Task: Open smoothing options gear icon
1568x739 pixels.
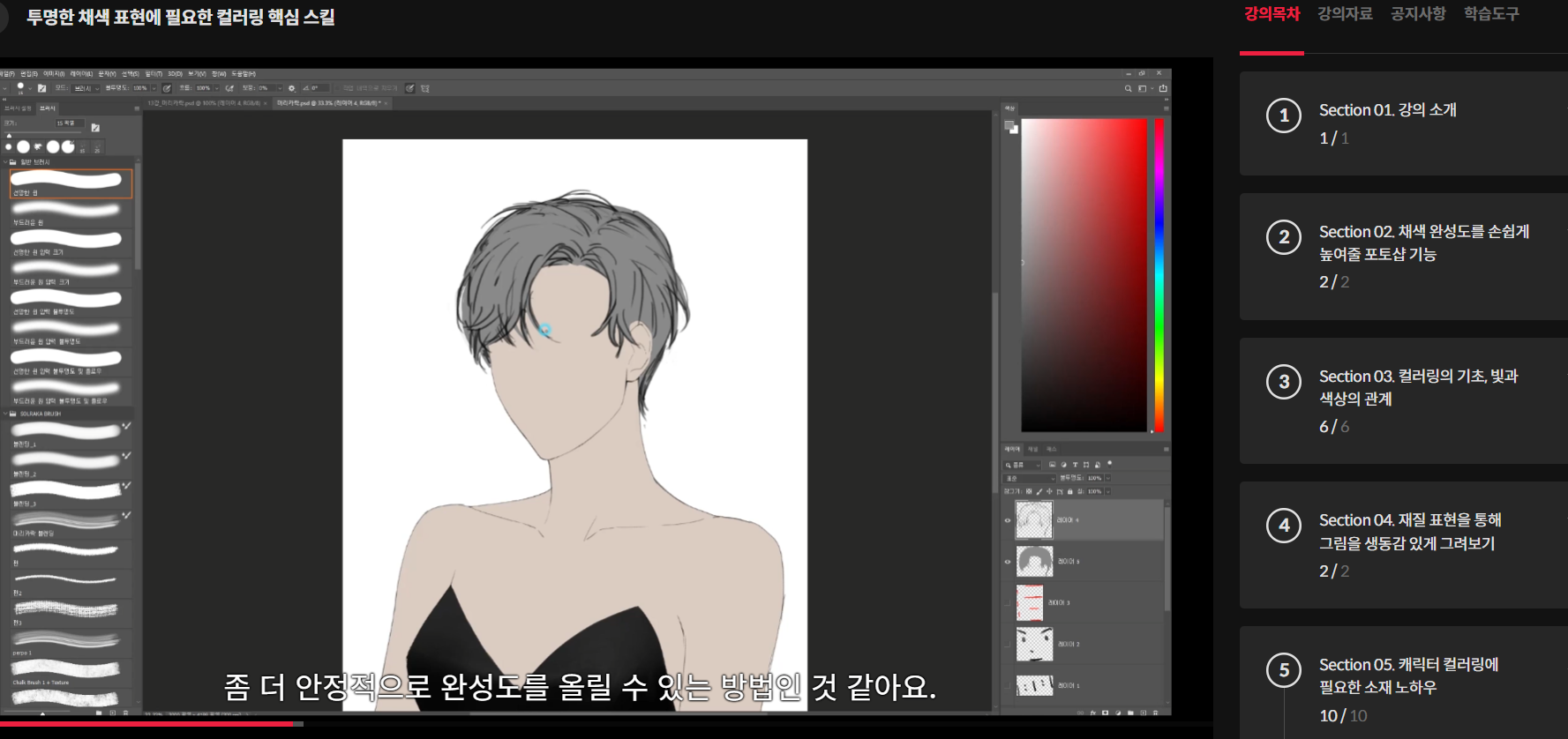Action: coord(292,88)
